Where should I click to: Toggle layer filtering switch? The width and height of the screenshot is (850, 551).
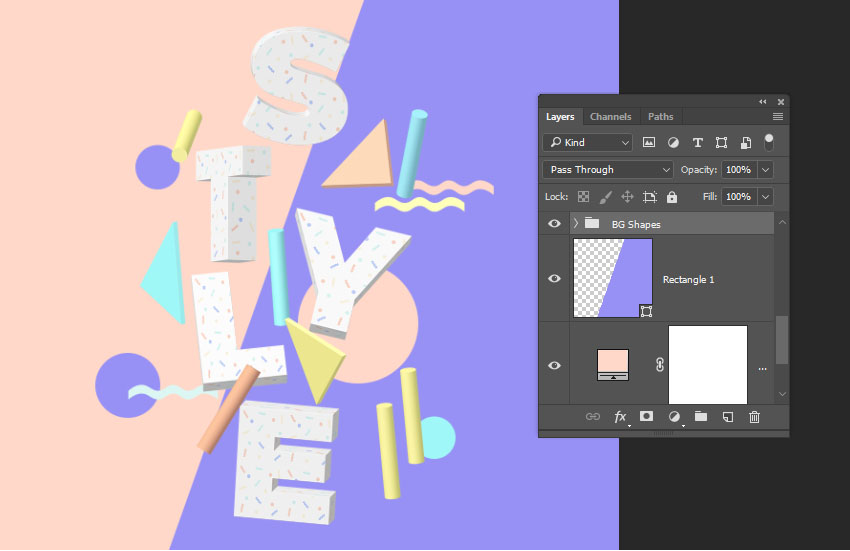tap(769, 142)
